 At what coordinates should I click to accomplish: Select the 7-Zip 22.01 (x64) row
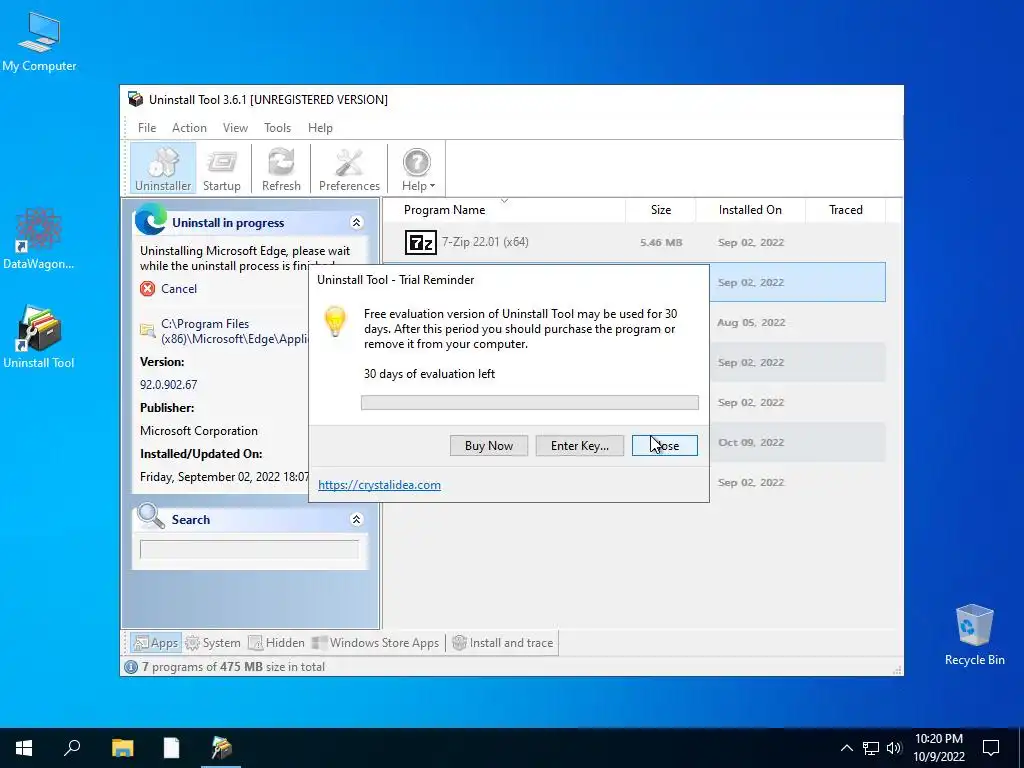(x=633, y=242)
